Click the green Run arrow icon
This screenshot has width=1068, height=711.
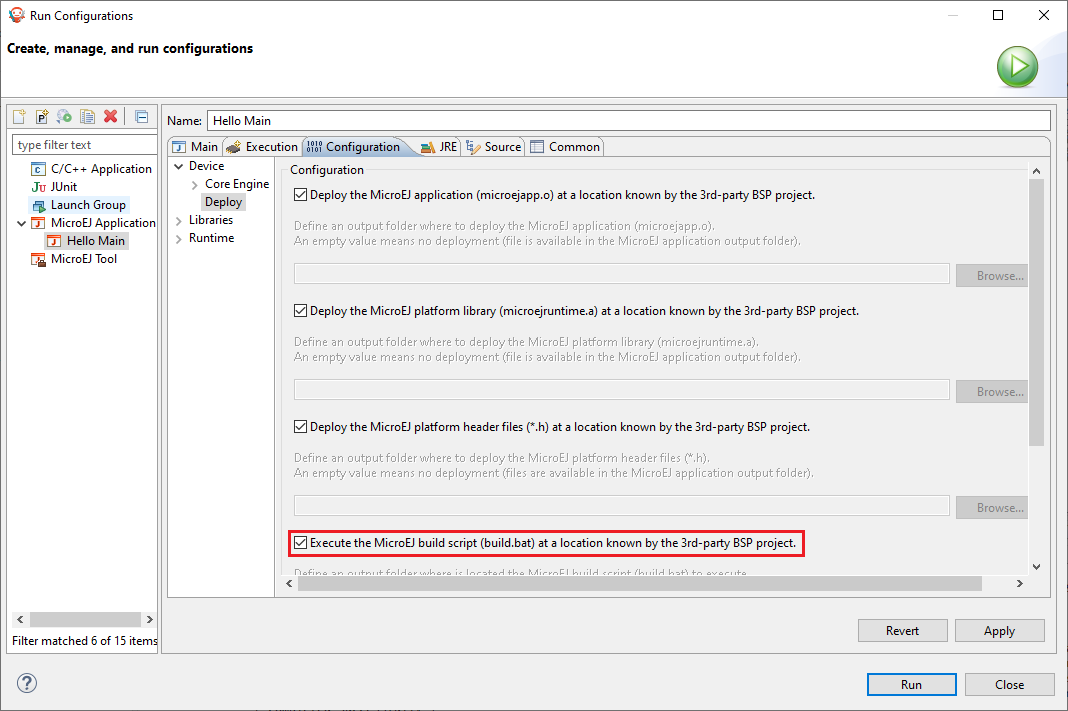[x=1016, y=67]
